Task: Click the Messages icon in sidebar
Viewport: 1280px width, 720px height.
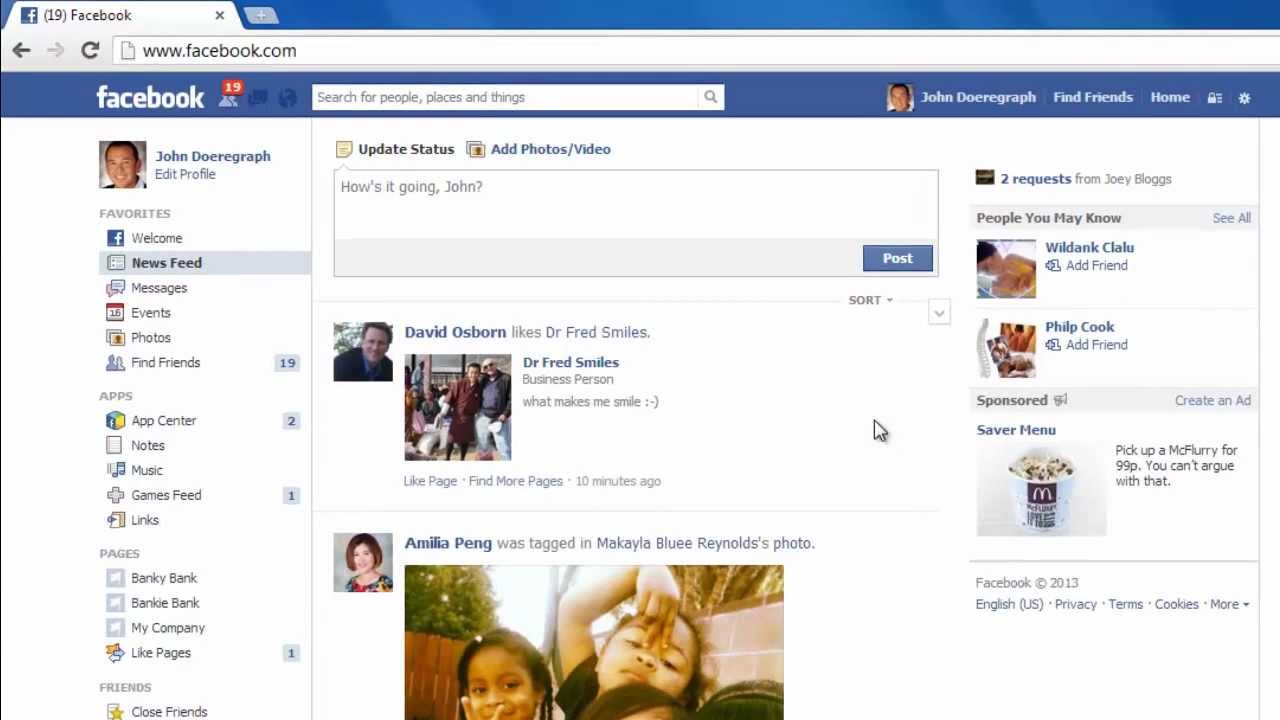Action: [116, 288]
